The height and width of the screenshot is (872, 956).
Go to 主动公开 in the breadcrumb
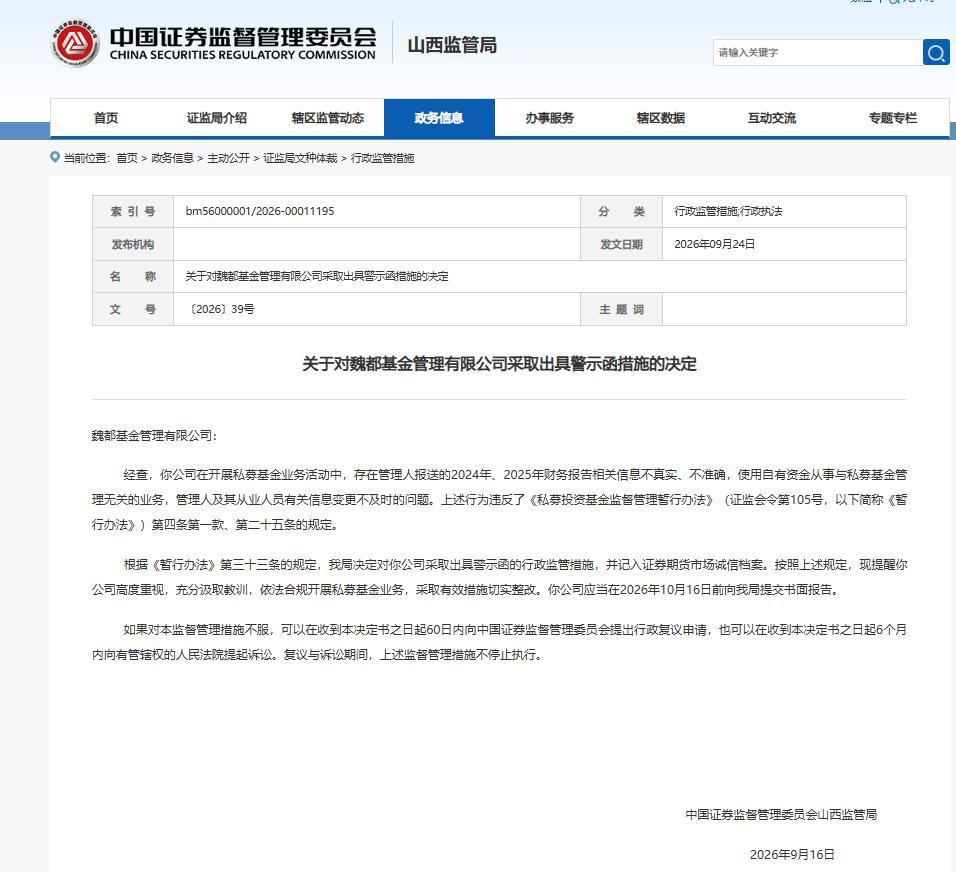coord(228,158)
